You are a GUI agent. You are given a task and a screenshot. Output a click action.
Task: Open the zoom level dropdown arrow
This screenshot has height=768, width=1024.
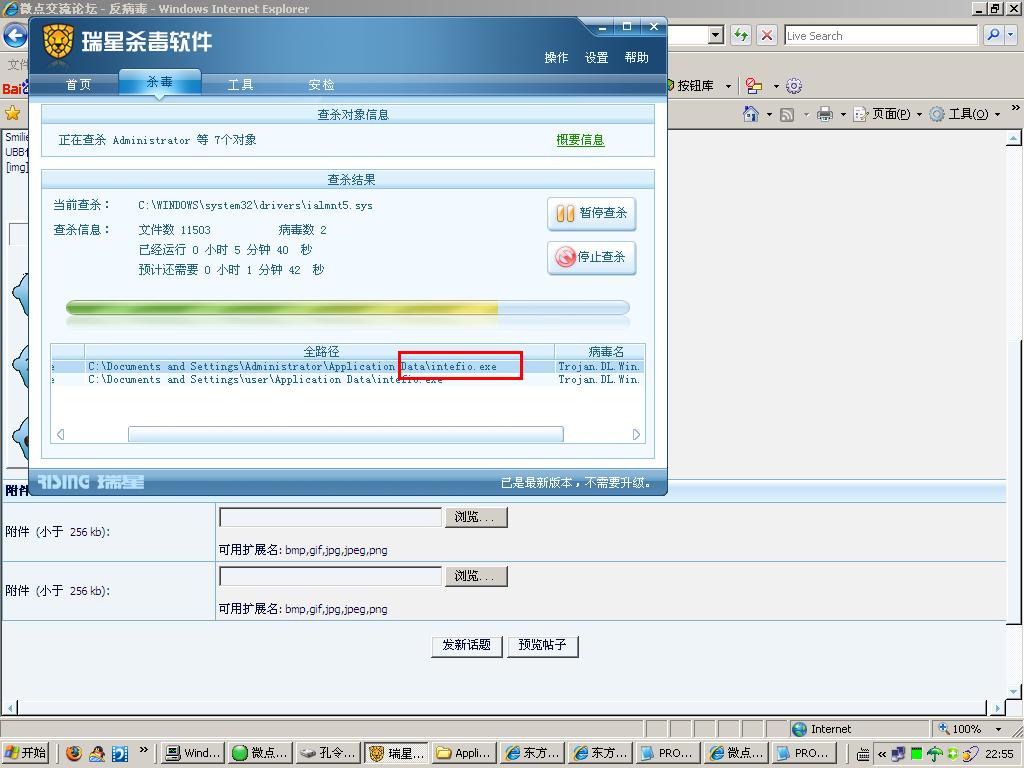coord(998,729)
